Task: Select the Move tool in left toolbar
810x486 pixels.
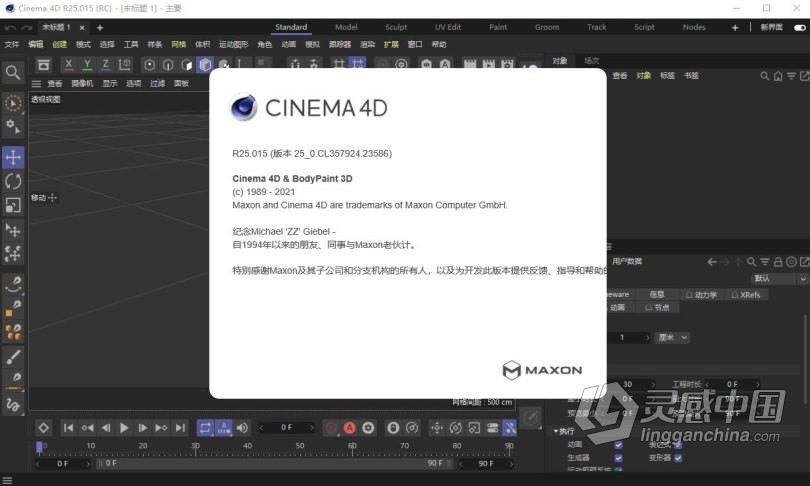Action: click(x=13, y=157)
